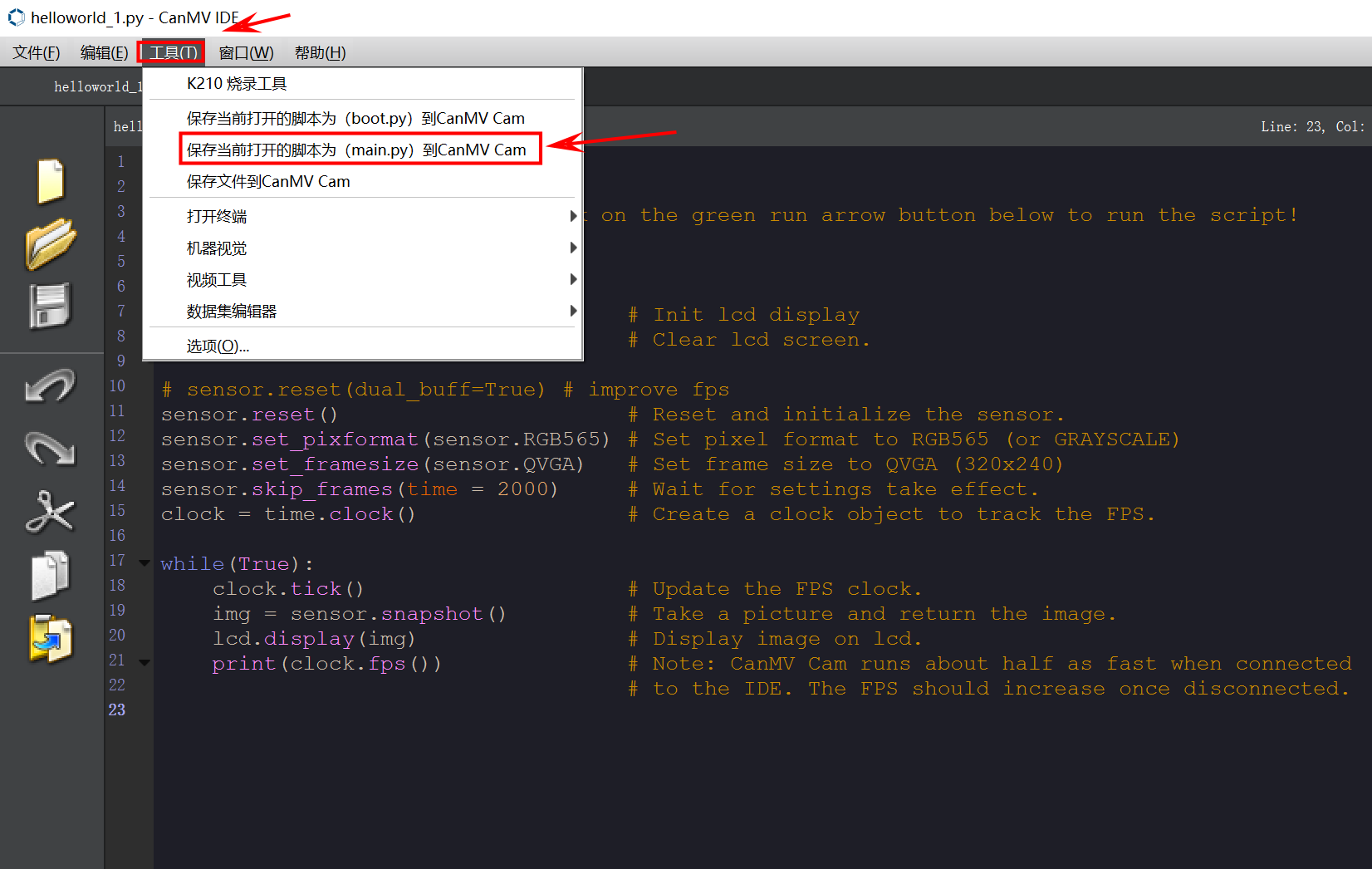Click the Line: 23, Col: status indicator
The height and width of the screenshot is (869, 1372).
click(x=1312, y=126)
